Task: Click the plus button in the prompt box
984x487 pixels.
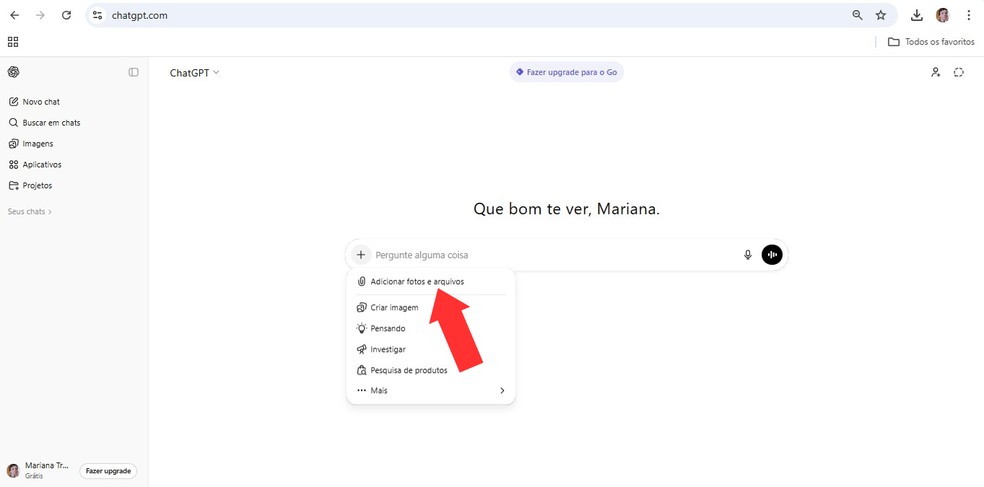Action: (x=361, y=255)
